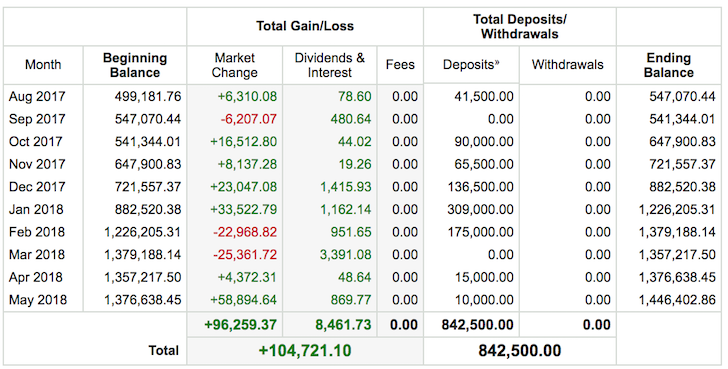728x369 pixels.
Task: Click market change subtotal +96,259.37
Action: (240, 325)
